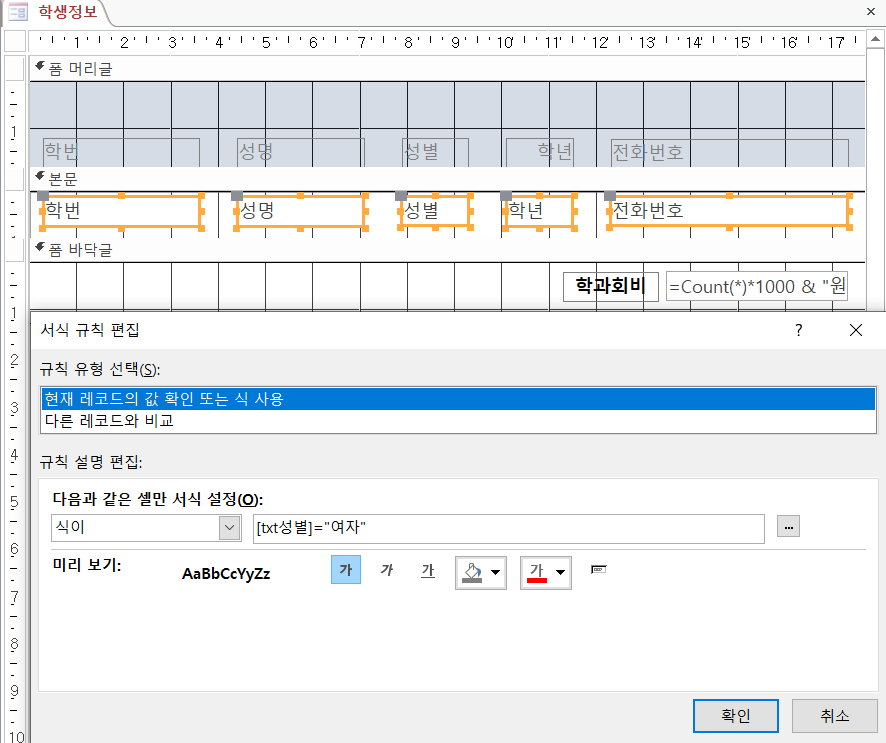This screenshot has height=743, width=886.
Task: Select the 학과회비 label in form footer
Action: (x=610, y=287)
